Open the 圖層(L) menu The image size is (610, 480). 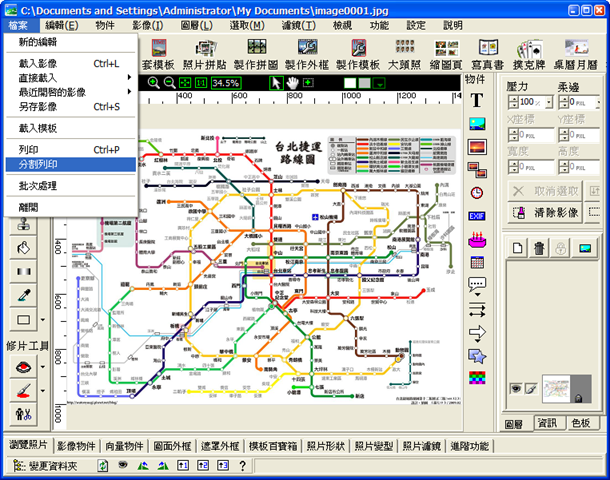[x=196, y=26]
